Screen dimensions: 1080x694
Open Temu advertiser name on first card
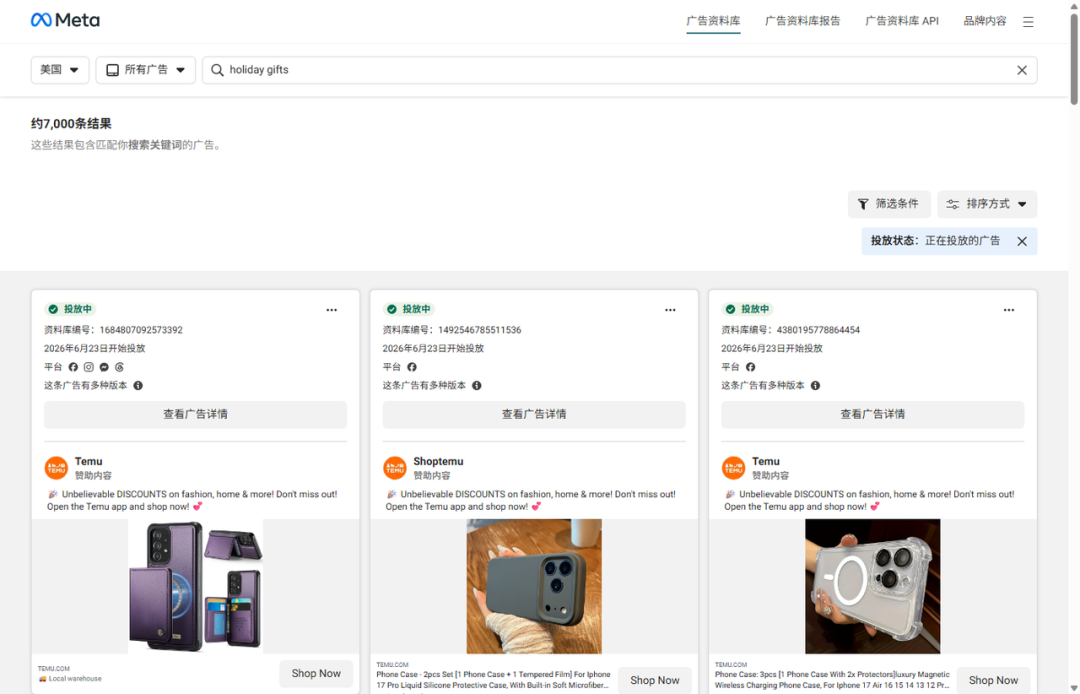pos(89,461)
